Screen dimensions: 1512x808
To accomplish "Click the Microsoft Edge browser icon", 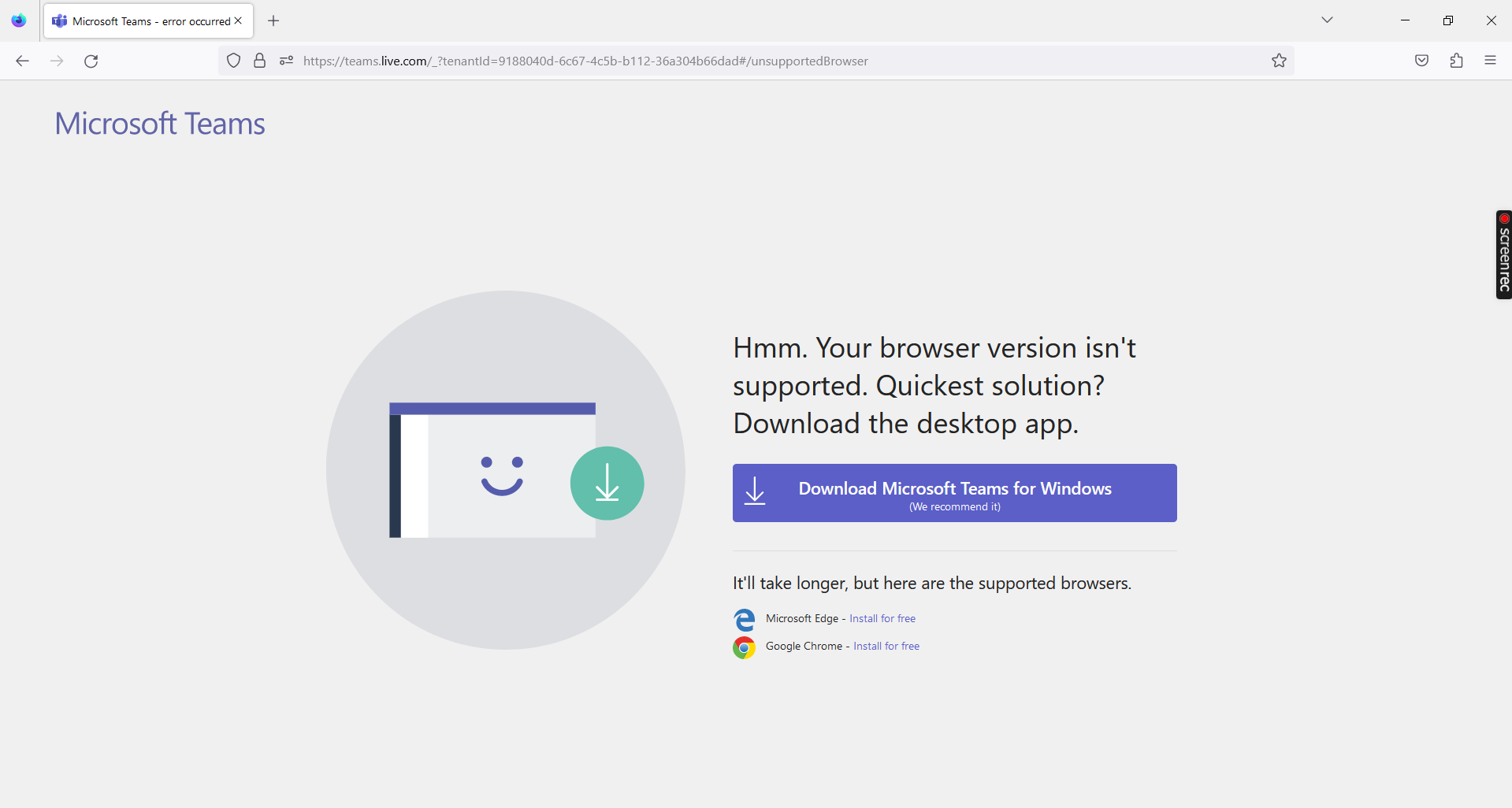I will 743,619.
